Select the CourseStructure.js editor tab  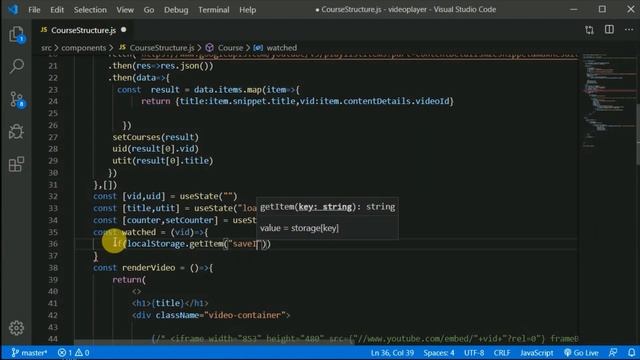(x=83, y=30)
